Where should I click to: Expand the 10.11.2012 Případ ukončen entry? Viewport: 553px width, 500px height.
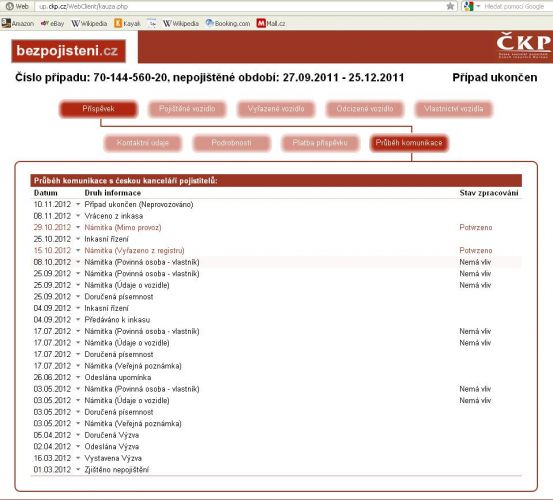tap(78, 205)
